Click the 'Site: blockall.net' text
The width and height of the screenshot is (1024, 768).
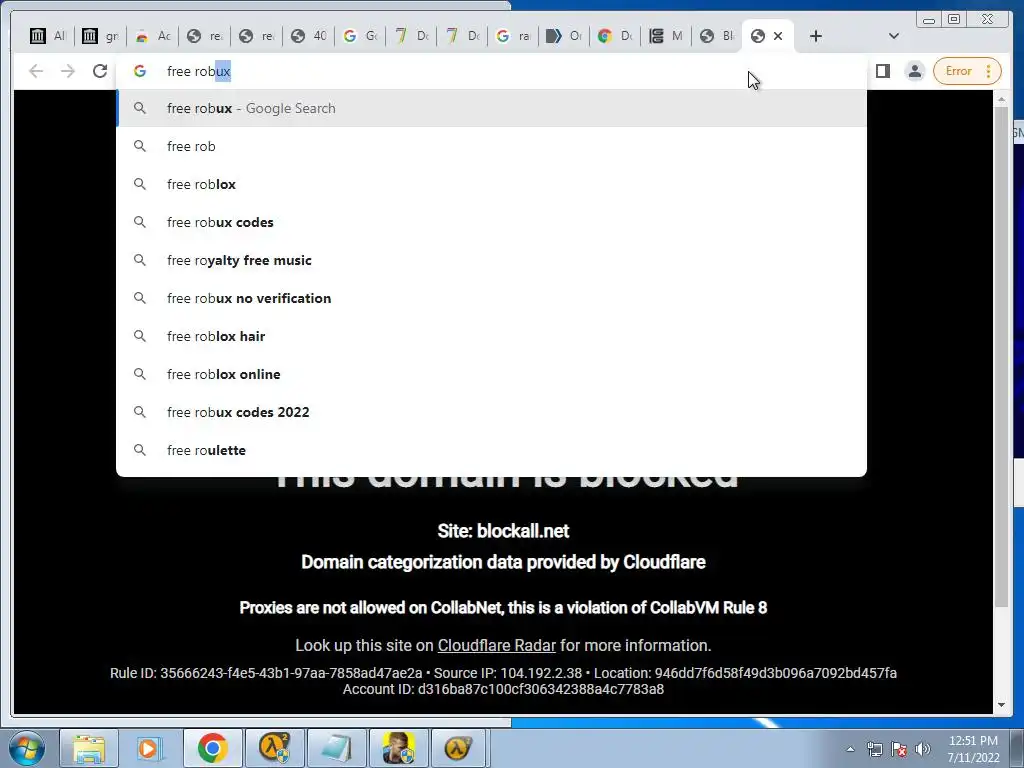click(503, 531)
